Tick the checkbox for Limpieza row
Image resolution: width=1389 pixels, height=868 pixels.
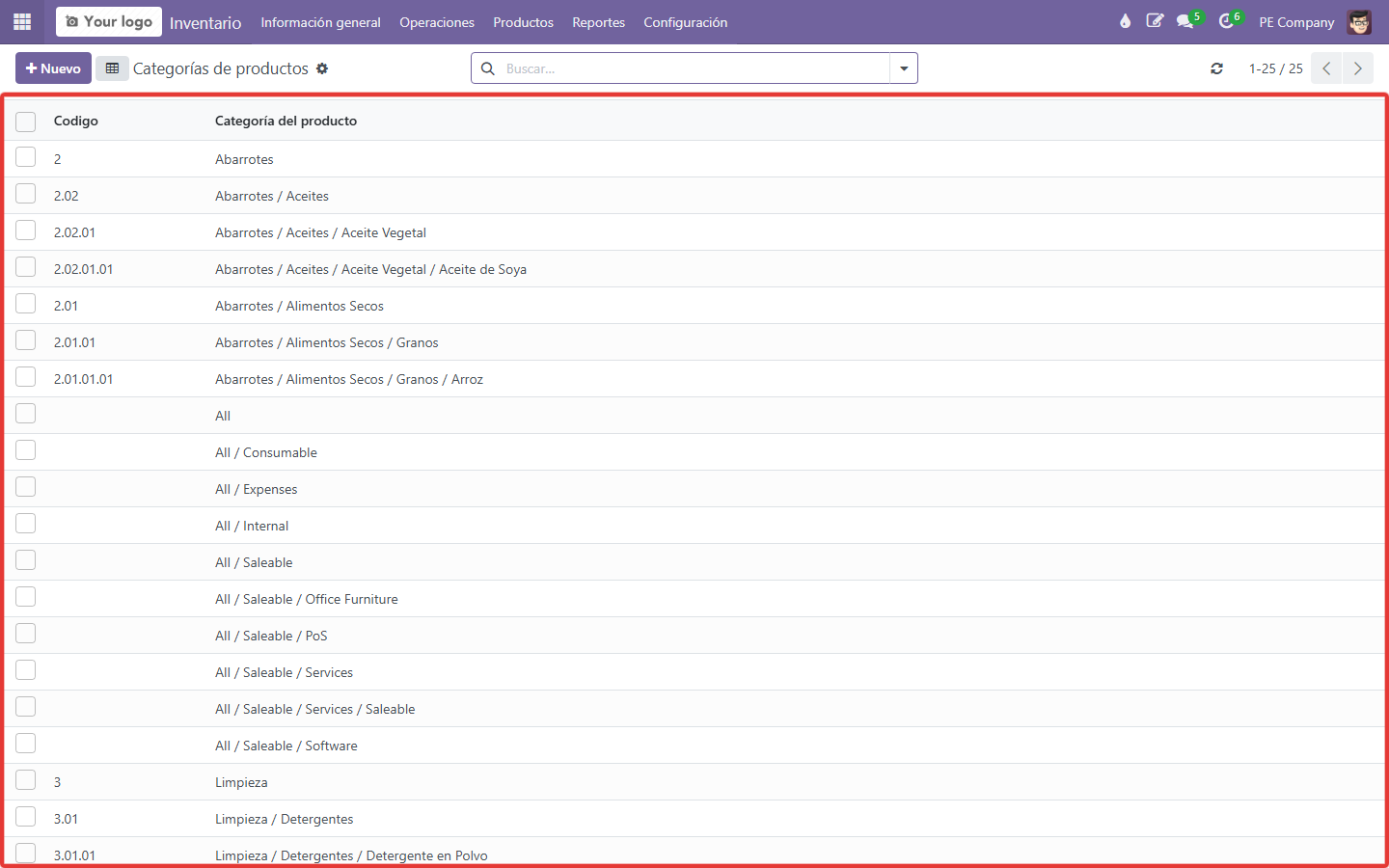(x=26, y=781)
